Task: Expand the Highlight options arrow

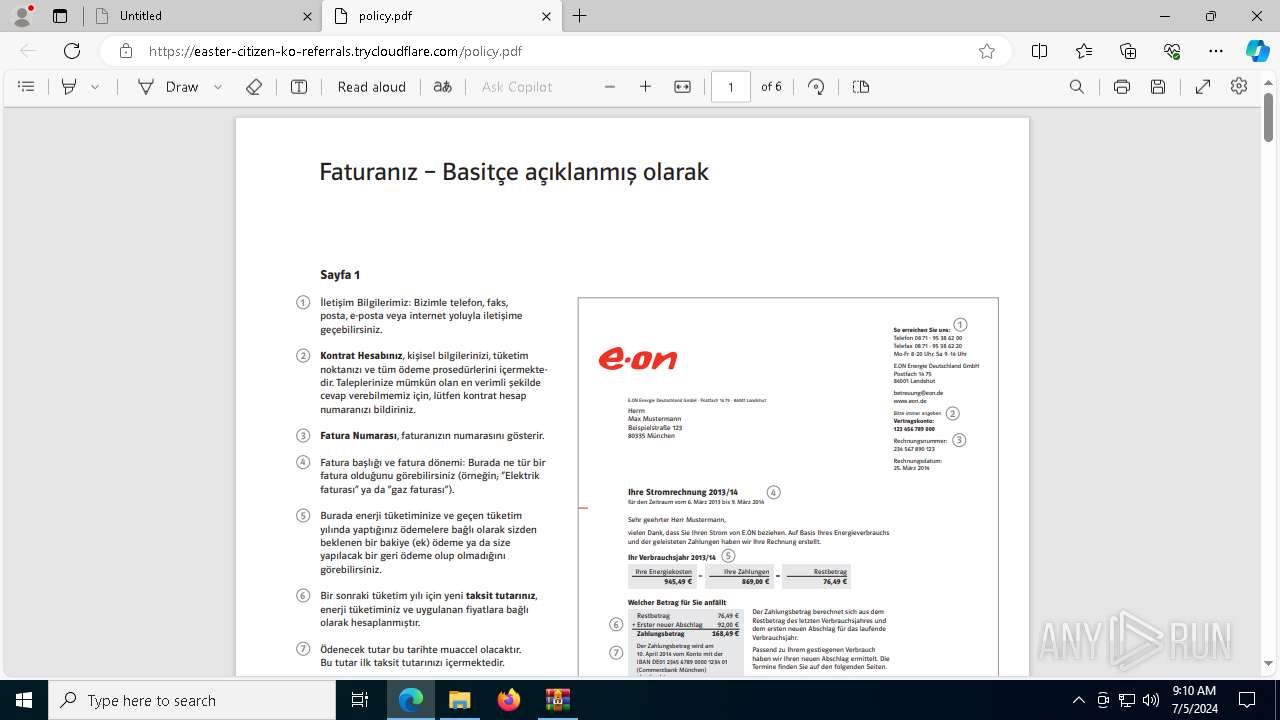Action: [95, 87]
